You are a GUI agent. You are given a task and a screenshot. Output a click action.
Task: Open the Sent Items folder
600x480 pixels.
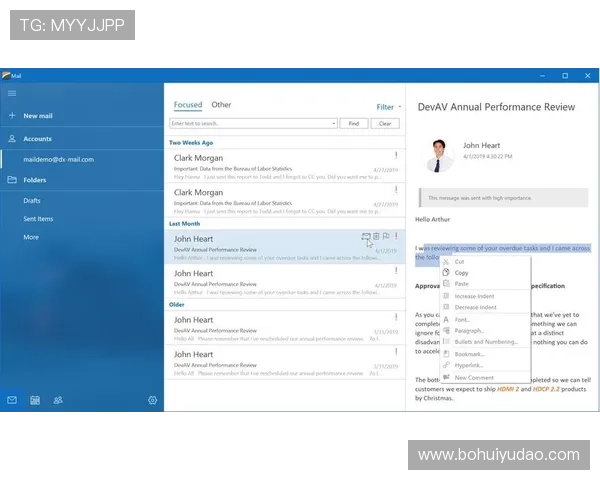click(x=38, y=219)
